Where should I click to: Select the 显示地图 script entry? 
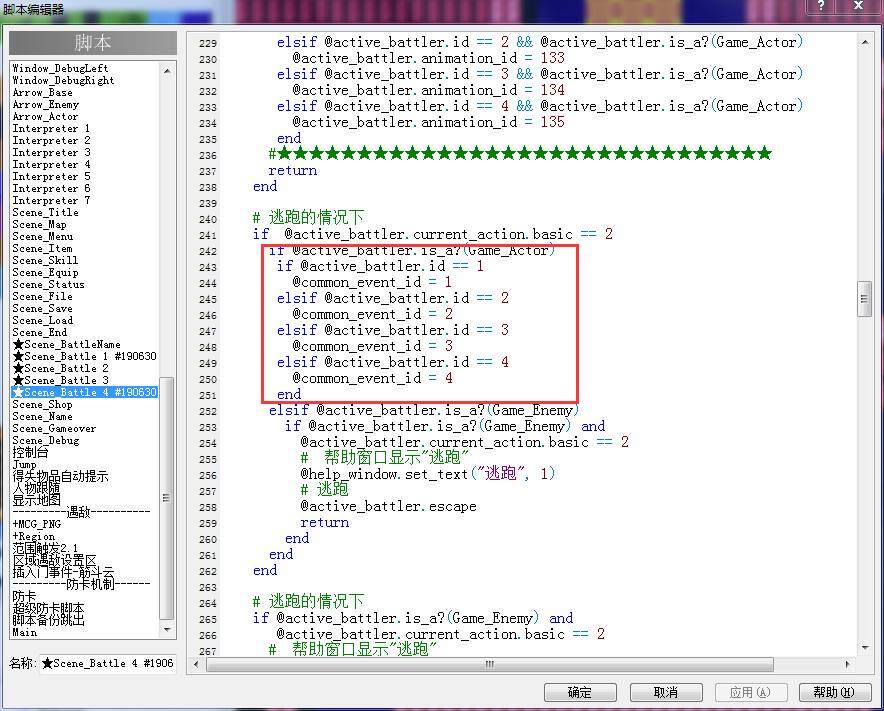[x=37, y=500]
